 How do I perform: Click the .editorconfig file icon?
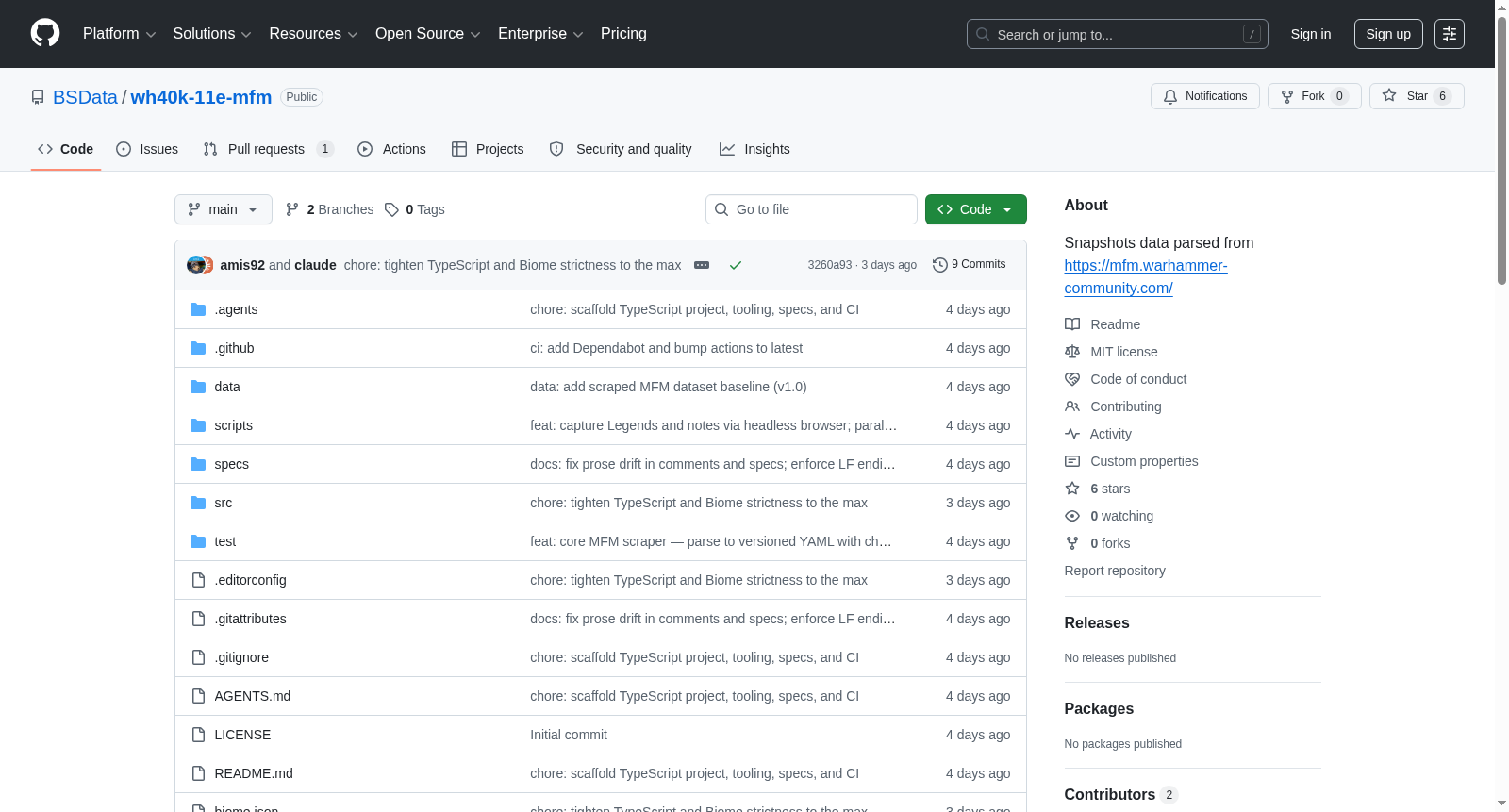198,580
